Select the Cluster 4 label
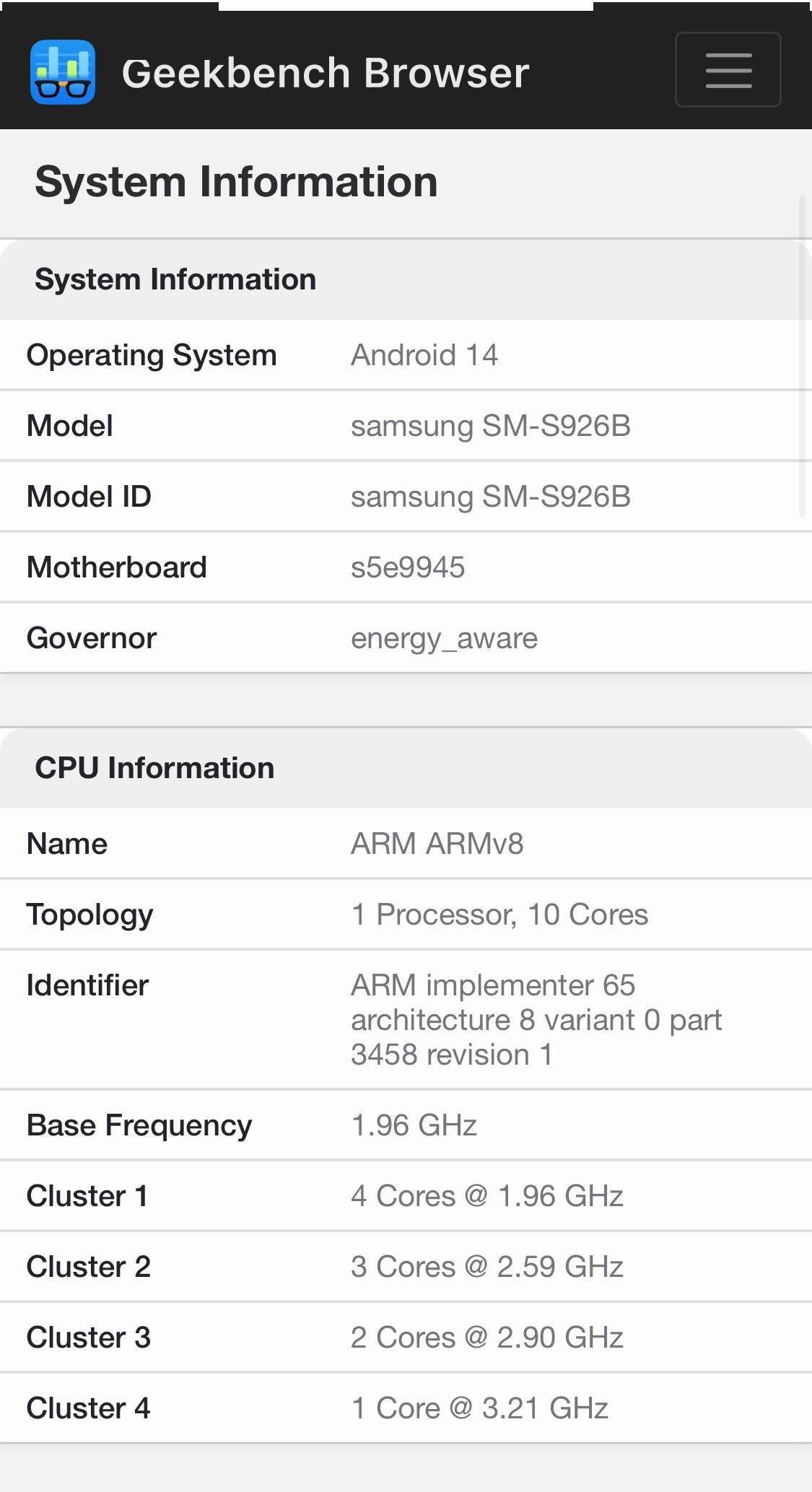Image resolution: width=812 pixels, height=1492 pixels. pos(89,1408)
